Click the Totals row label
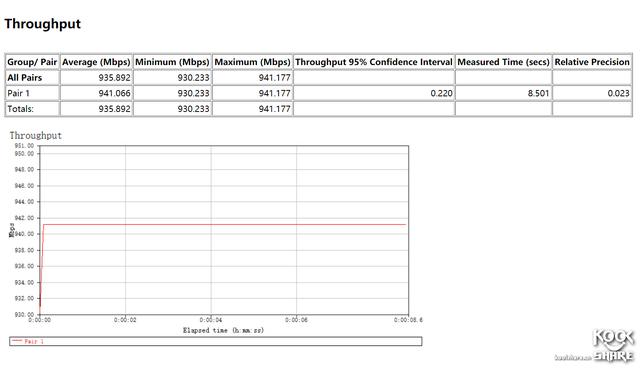This screenshot has width=640, height=368. 20,109
